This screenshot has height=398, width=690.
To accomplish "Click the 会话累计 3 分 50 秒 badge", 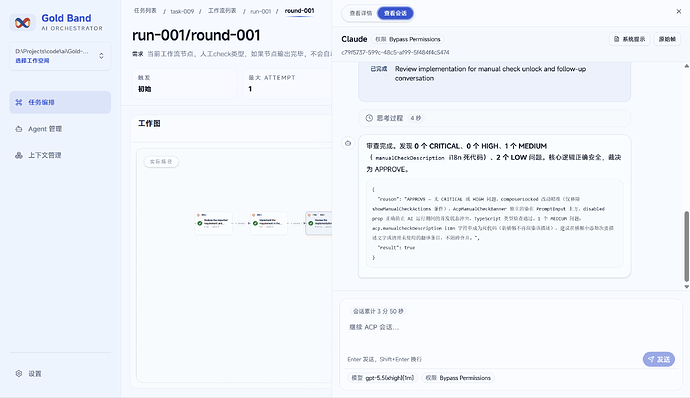I will (378, 311).
